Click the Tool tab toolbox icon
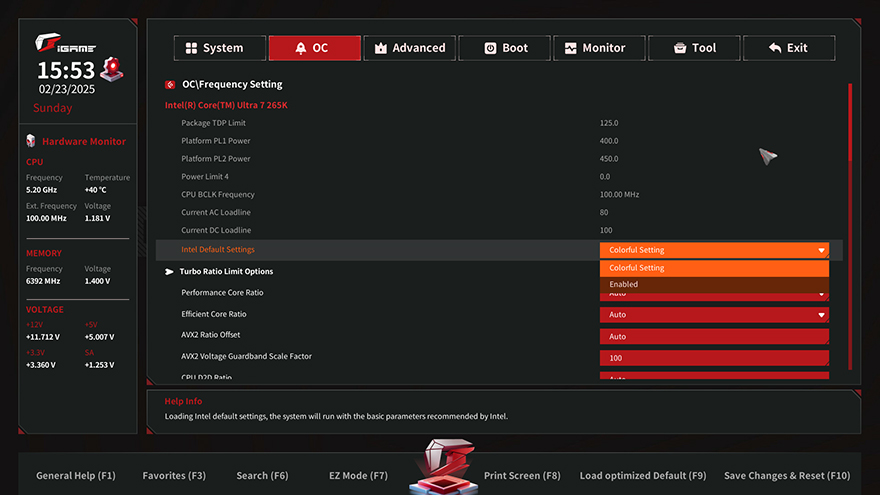The height and width of the screenshot is (495, 880). (x=680, y=48)
